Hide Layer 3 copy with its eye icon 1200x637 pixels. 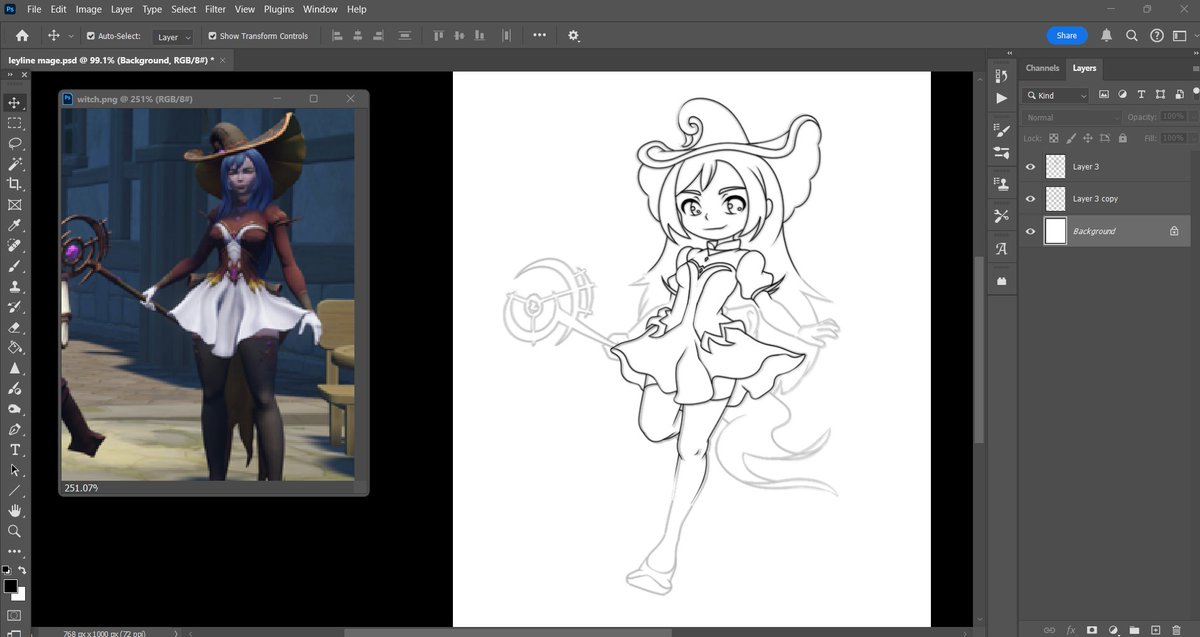(x=1031, y=199)
